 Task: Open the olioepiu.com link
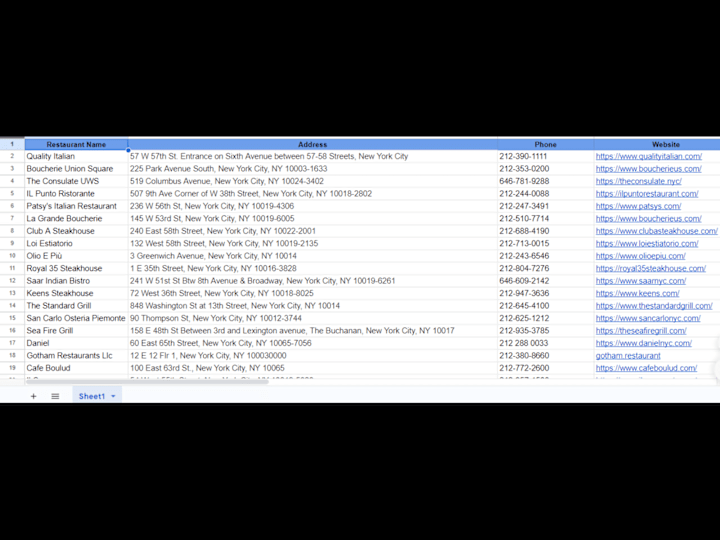641,255
